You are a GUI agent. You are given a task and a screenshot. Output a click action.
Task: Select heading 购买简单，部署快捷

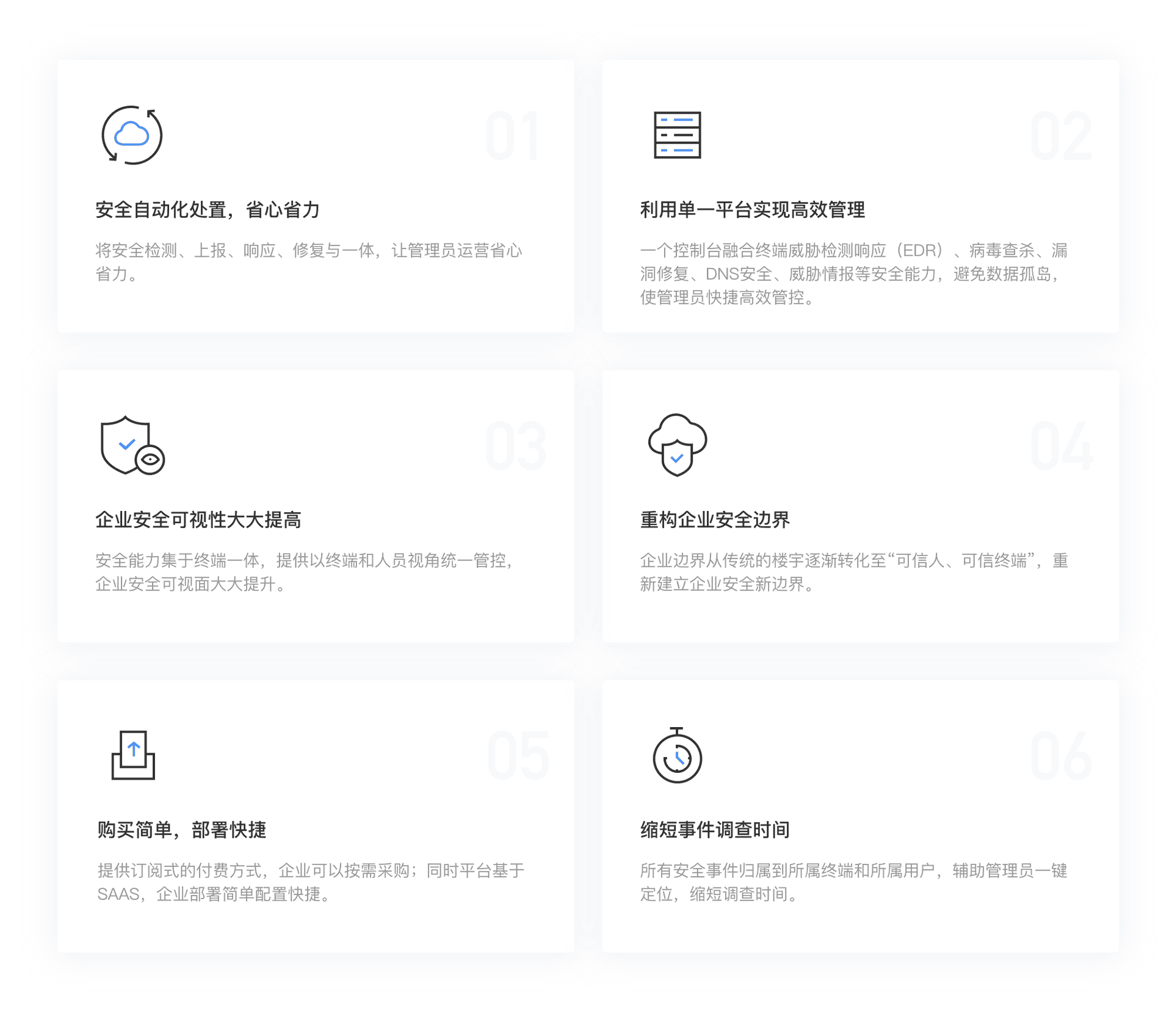tap(182, 830)
